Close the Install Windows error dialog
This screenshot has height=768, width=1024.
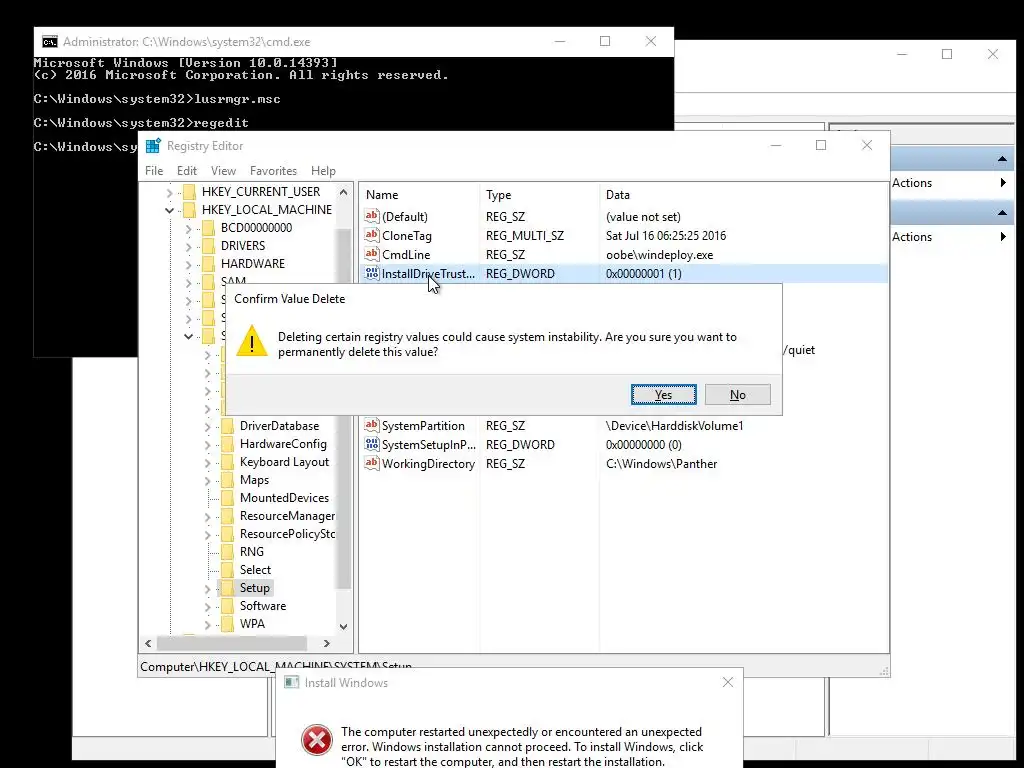click(728, 682)
